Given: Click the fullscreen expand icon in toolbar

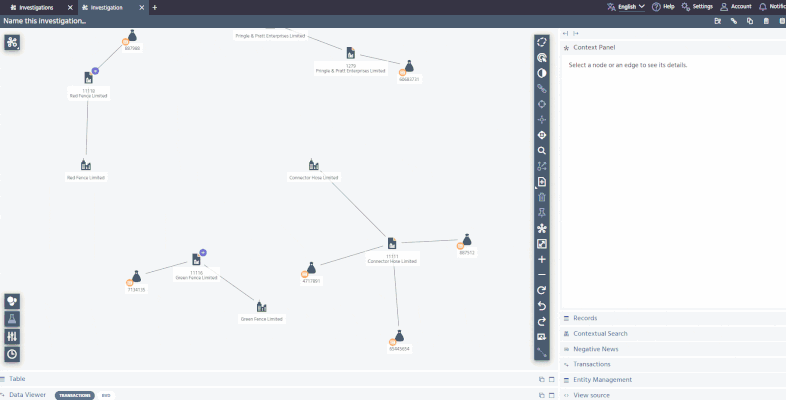Looking at the screenshot, I should (541, 244).
